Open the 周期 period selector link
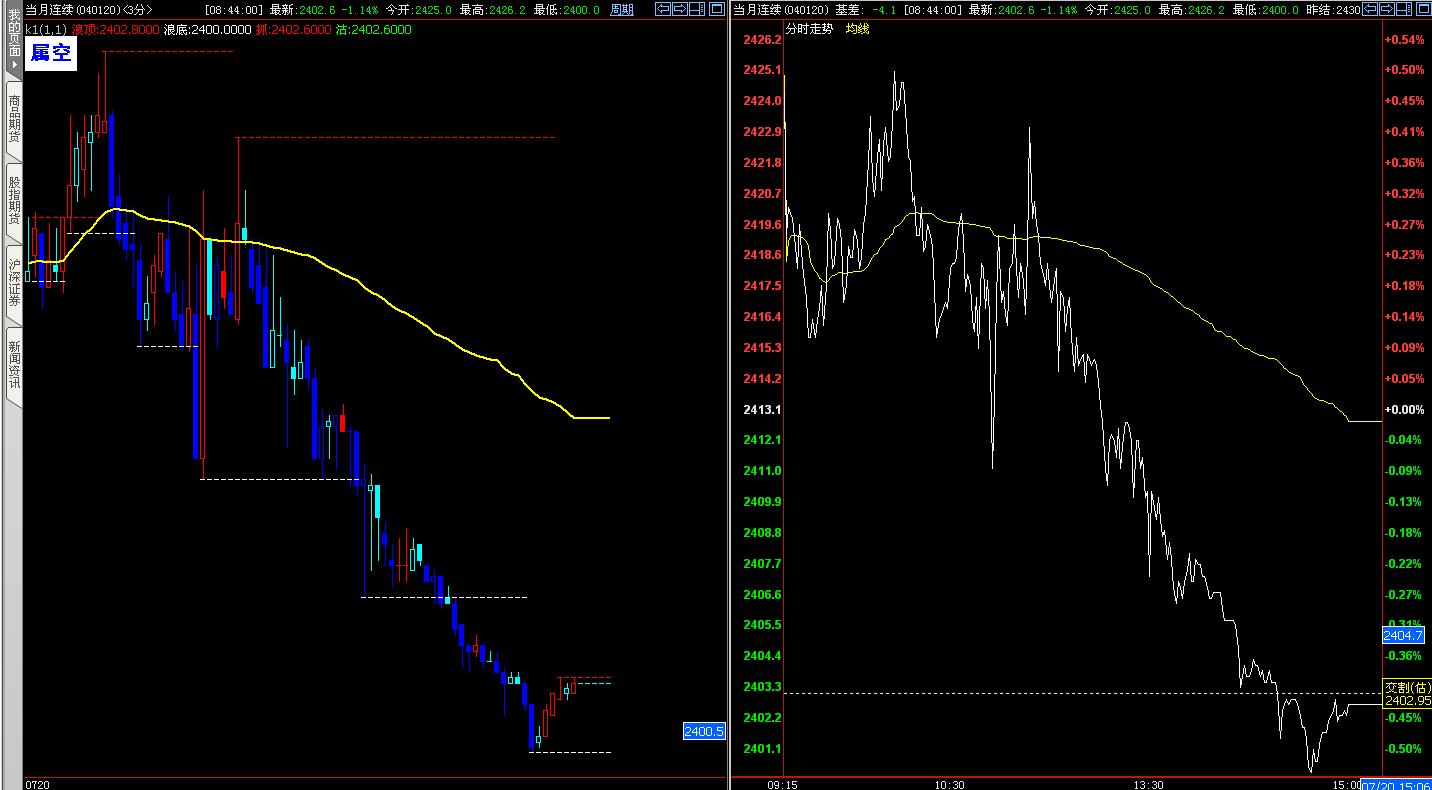1432x790 pixels. (x=621, y=9)
